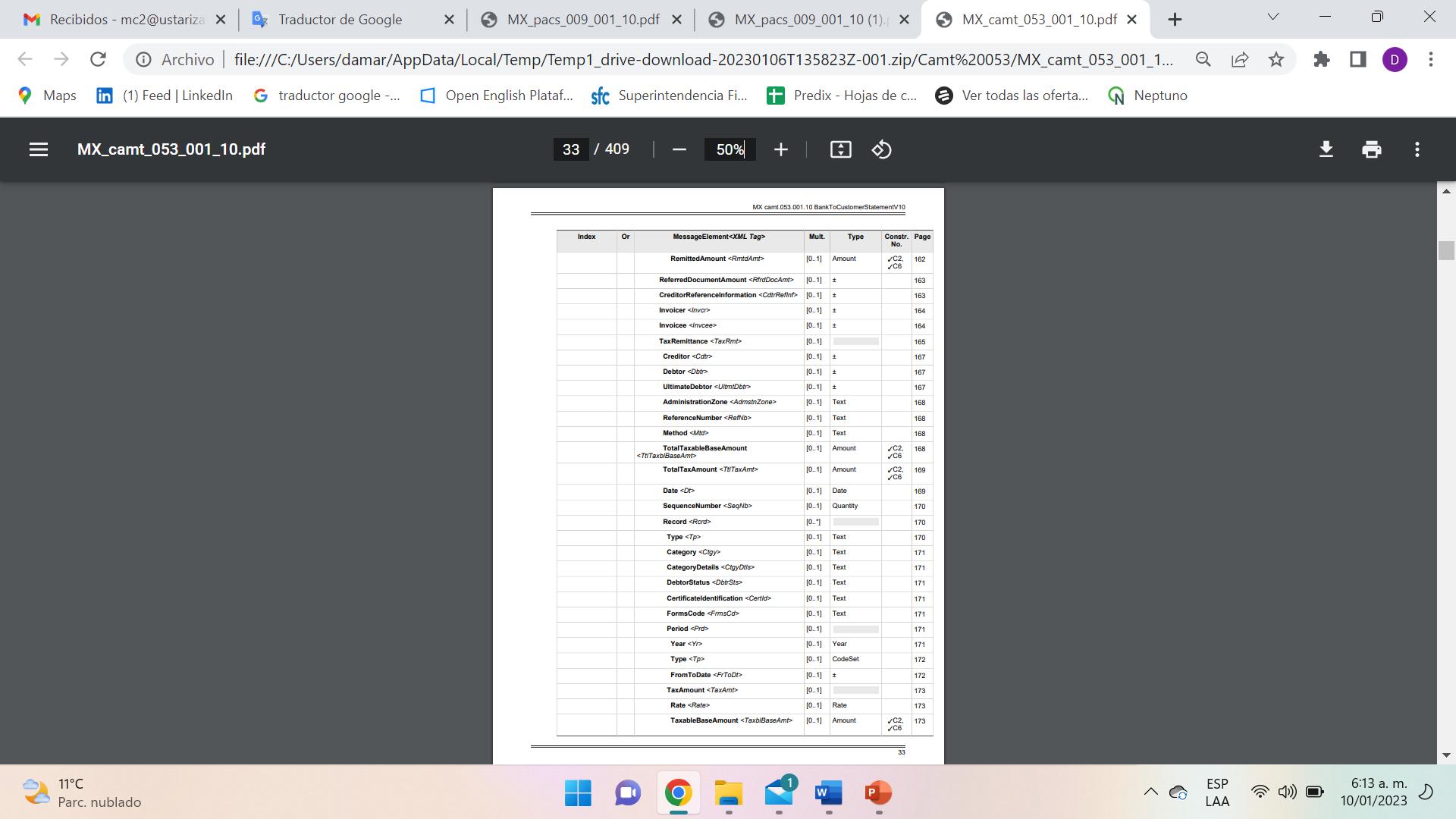This screenshot has height=819, width=1456.
Task: Toggle the browser side panel
Action: [1357, 59]
